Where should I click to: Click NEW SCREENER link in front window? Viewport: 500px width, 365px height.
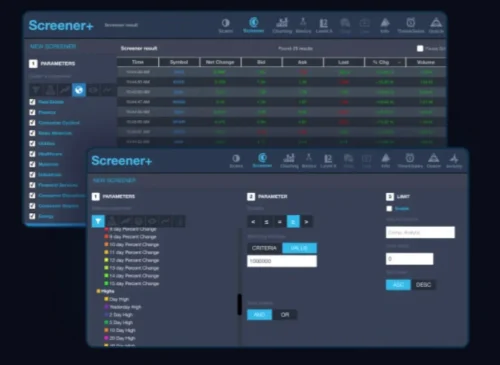coord(114,180)
